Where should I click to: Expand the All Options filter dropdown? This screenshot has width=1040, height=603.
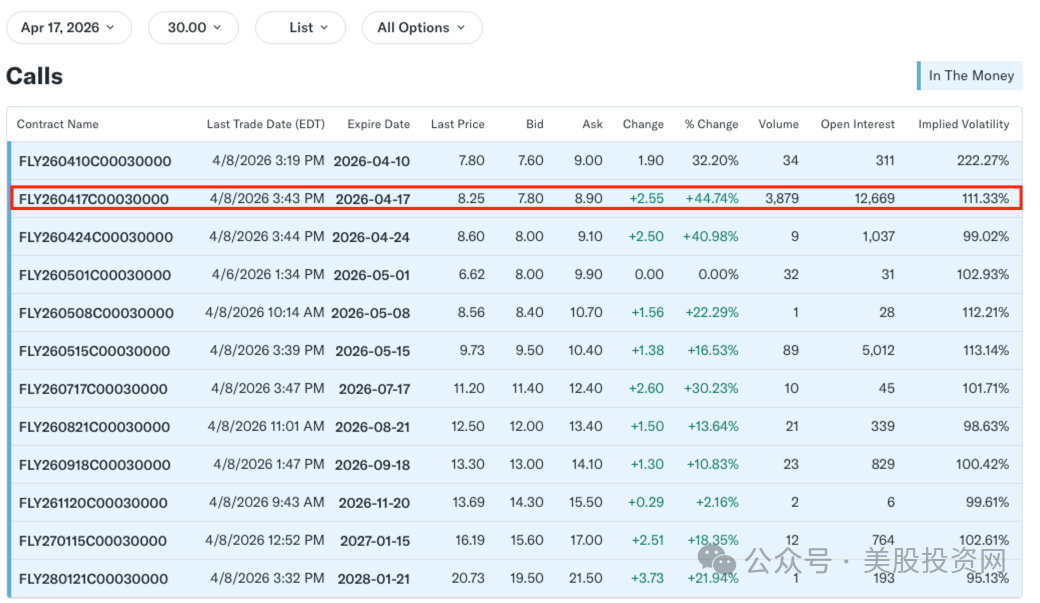[x=422, y=28]
